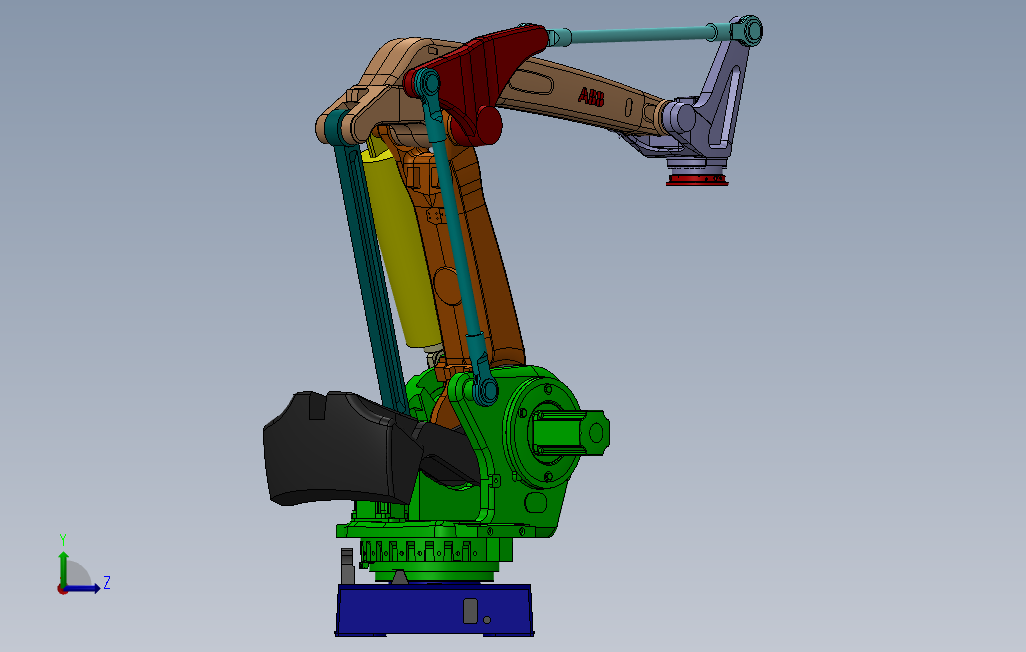Select the green protruding axis motor

pos(571,433)
